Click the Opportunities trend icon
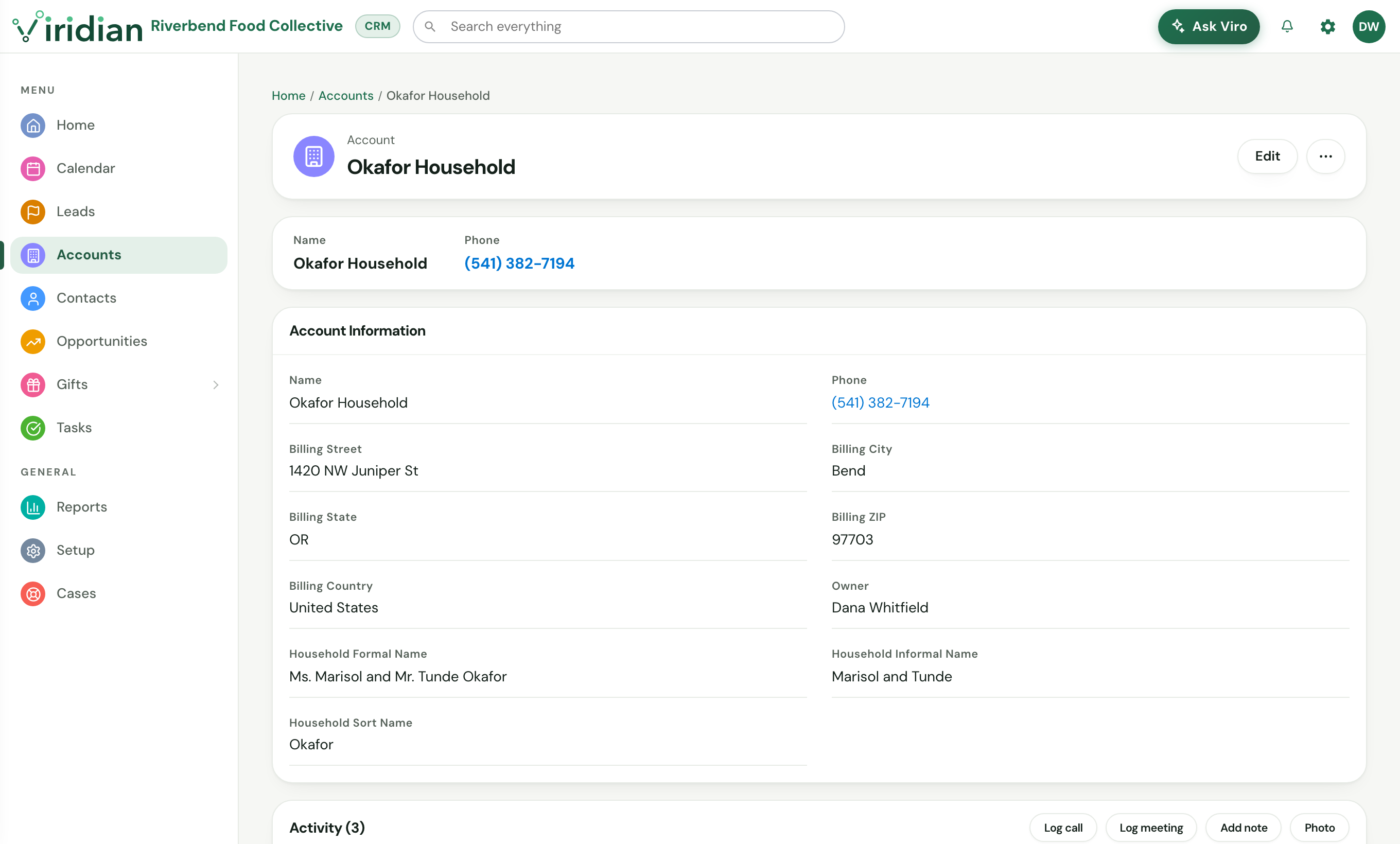Image resolution: width=1400 pixels, height=844 pixels. click(33, 341)
